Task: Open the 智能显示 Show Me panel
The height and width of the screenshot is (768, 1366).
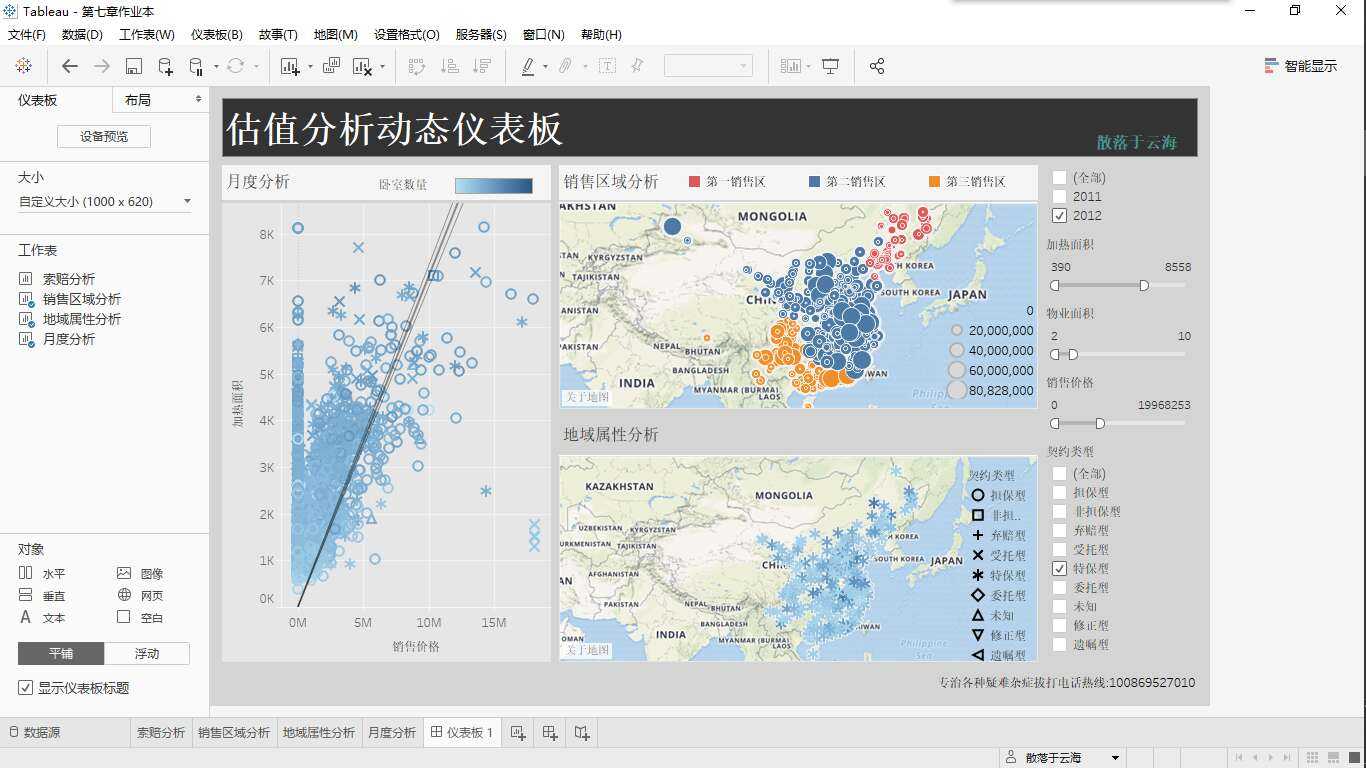Action: coord(1300,66)
